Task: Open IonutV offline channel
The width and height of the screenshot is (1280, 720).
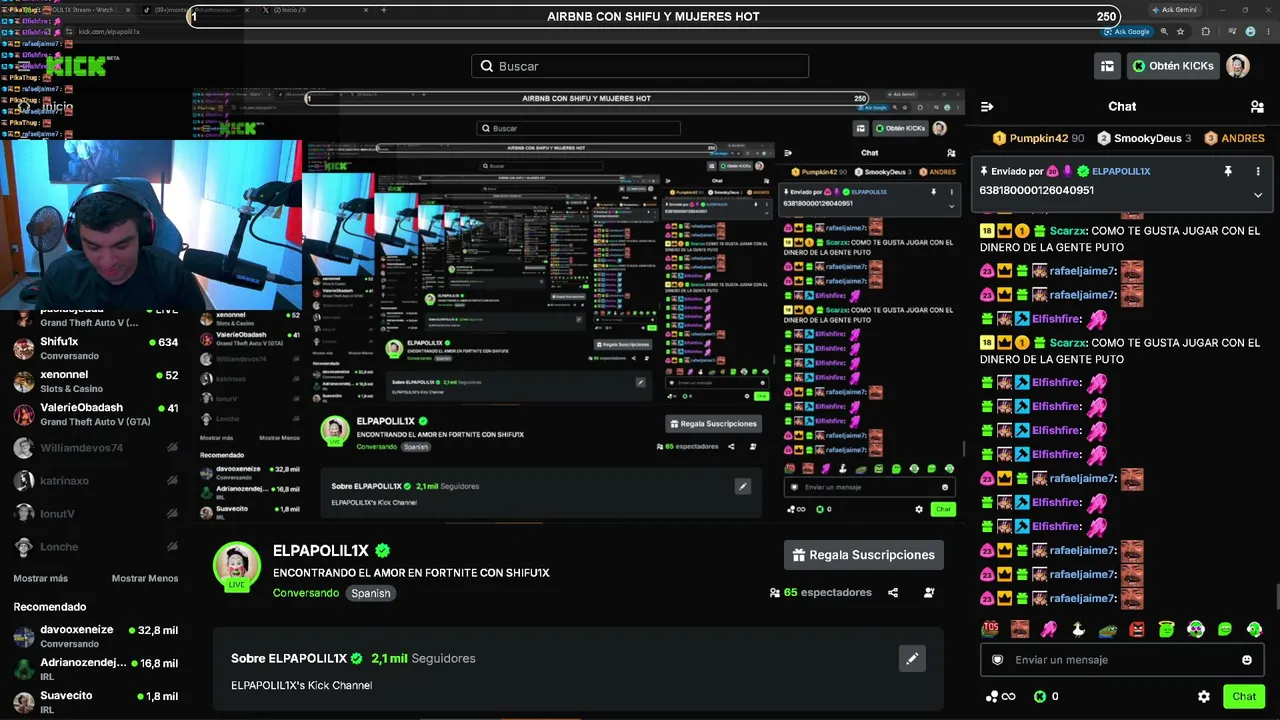Action: tap(96, 514)
